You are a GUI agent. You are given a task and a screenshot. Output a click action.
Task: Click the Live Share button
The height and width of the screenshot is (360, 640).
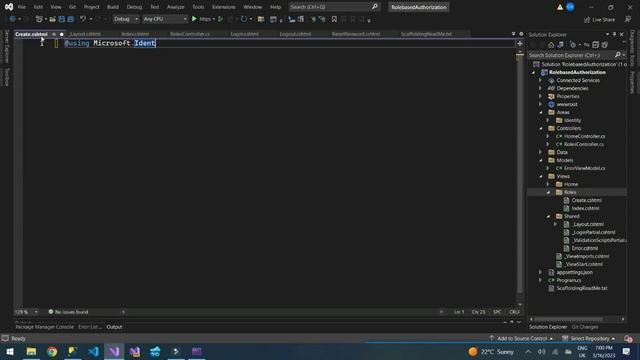(599, 19)
